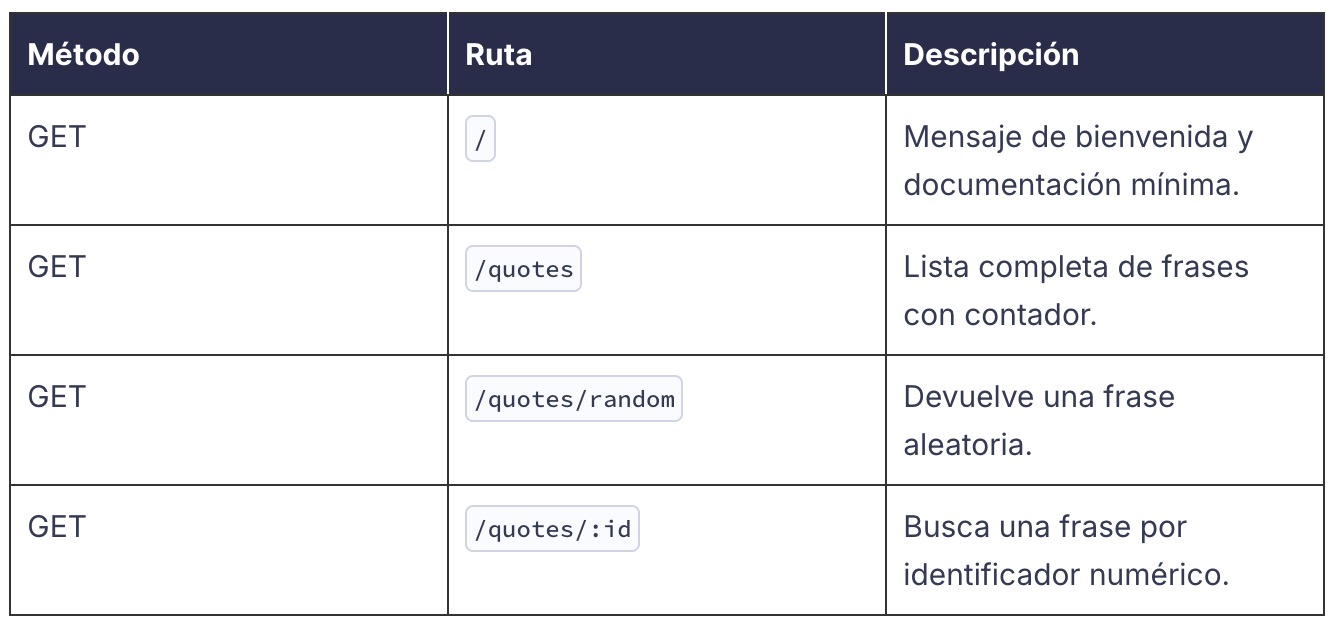Click the /quotes route code chip

523,270
